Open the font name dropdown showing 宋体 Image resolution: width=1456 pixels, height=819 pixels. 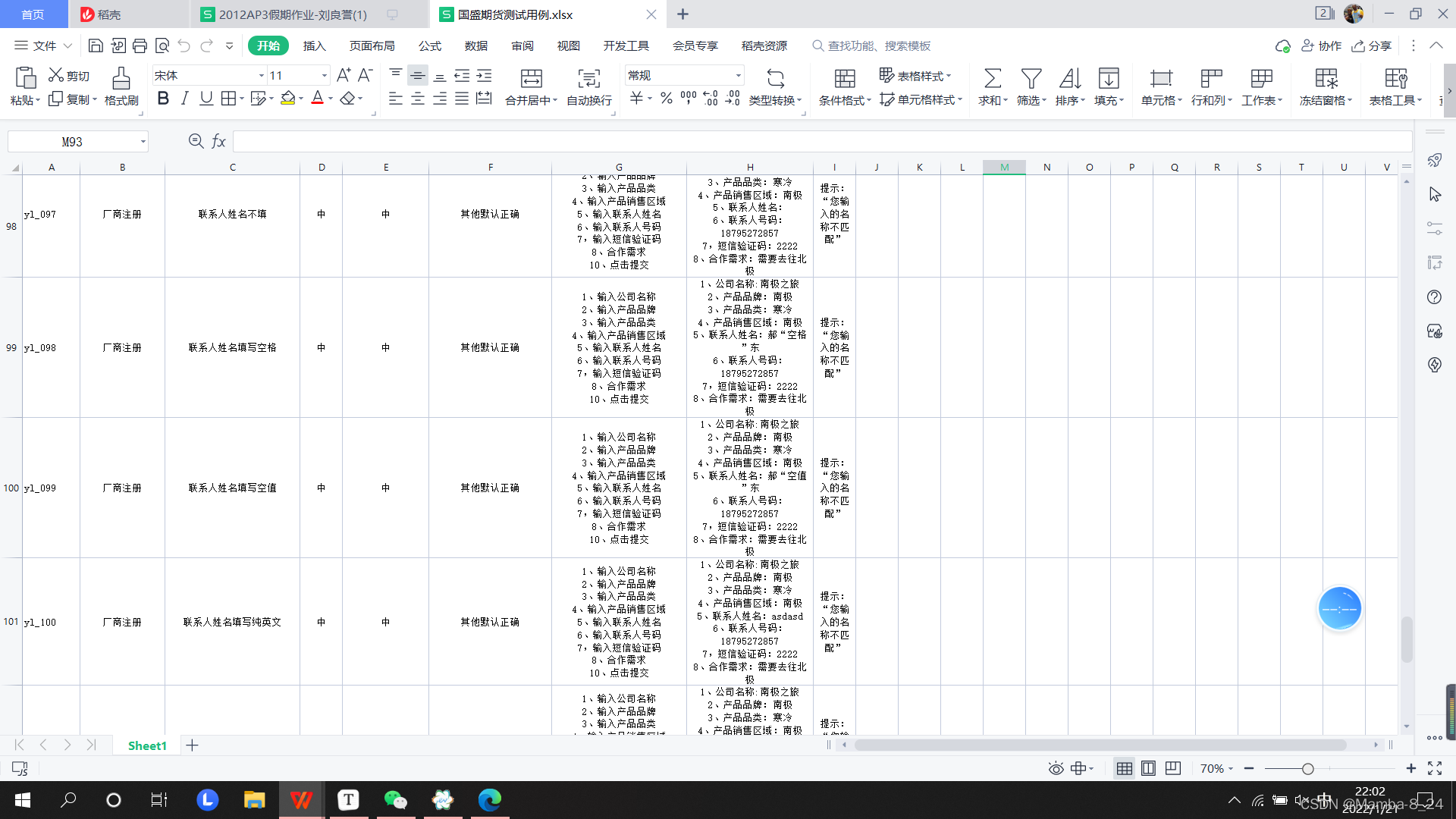261,76
